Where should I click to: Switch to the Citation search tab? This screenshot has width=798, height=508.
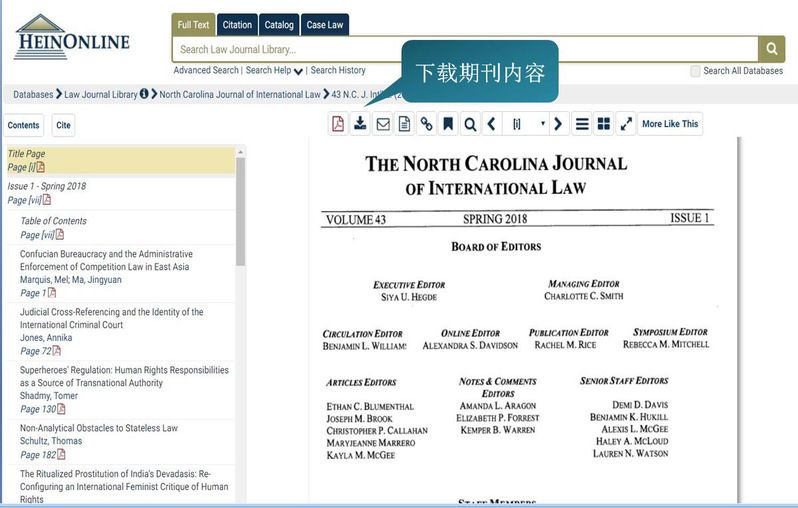237,25
